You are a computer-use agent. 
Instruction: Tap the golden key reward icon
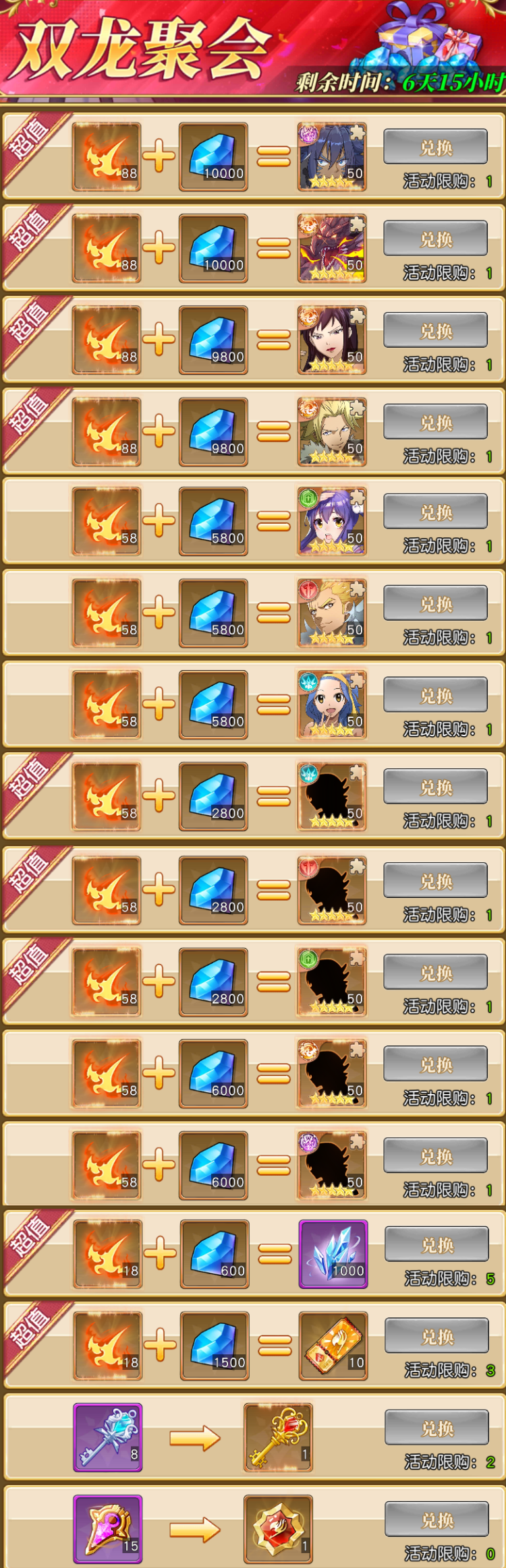[x=278, y=1437]
